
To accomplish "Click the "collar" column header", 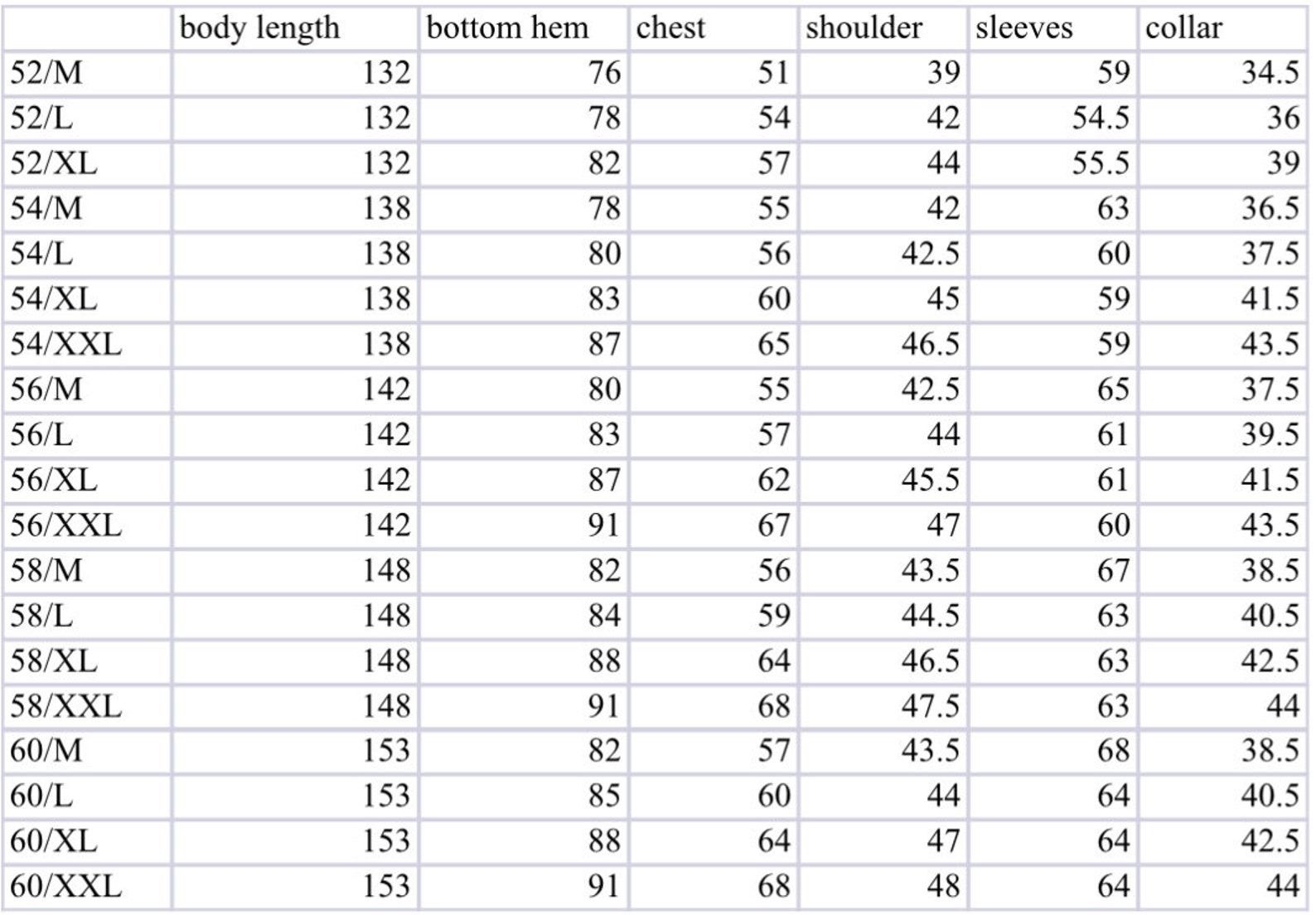I will tap(1183, 28).
